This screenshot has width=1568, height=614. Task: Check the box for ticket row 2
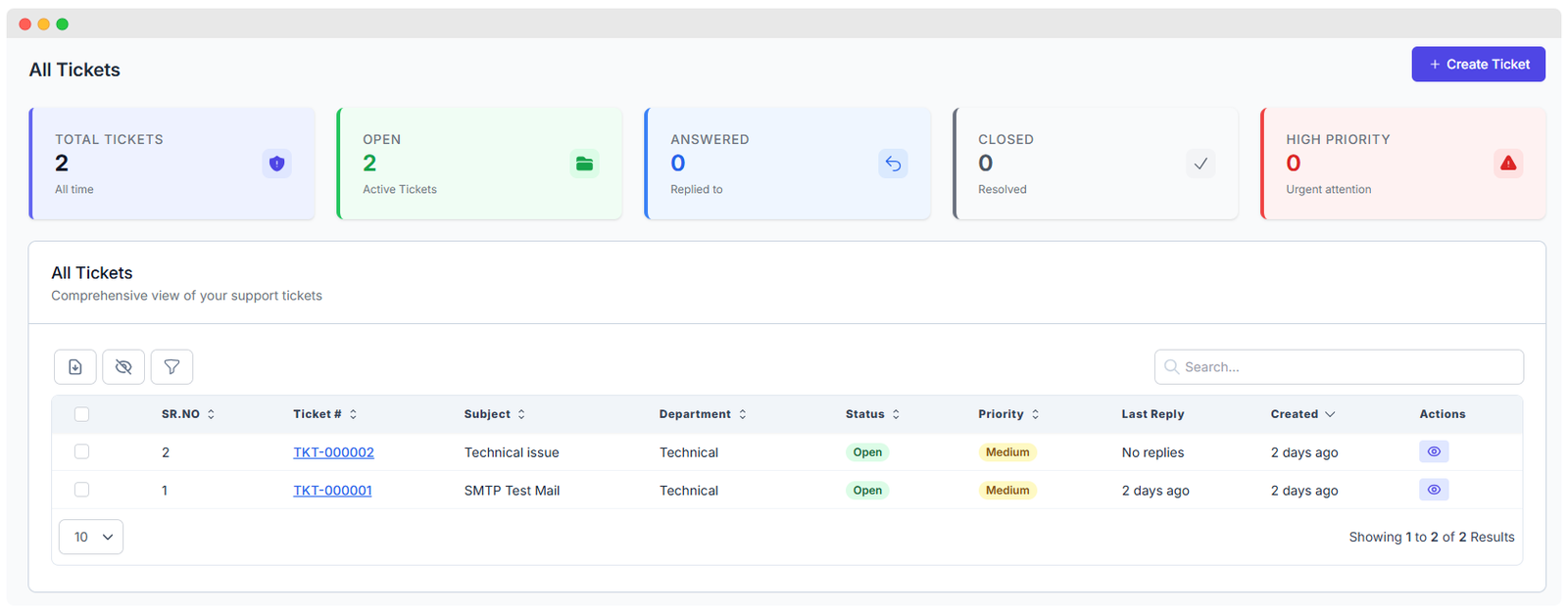click(82, 451)
